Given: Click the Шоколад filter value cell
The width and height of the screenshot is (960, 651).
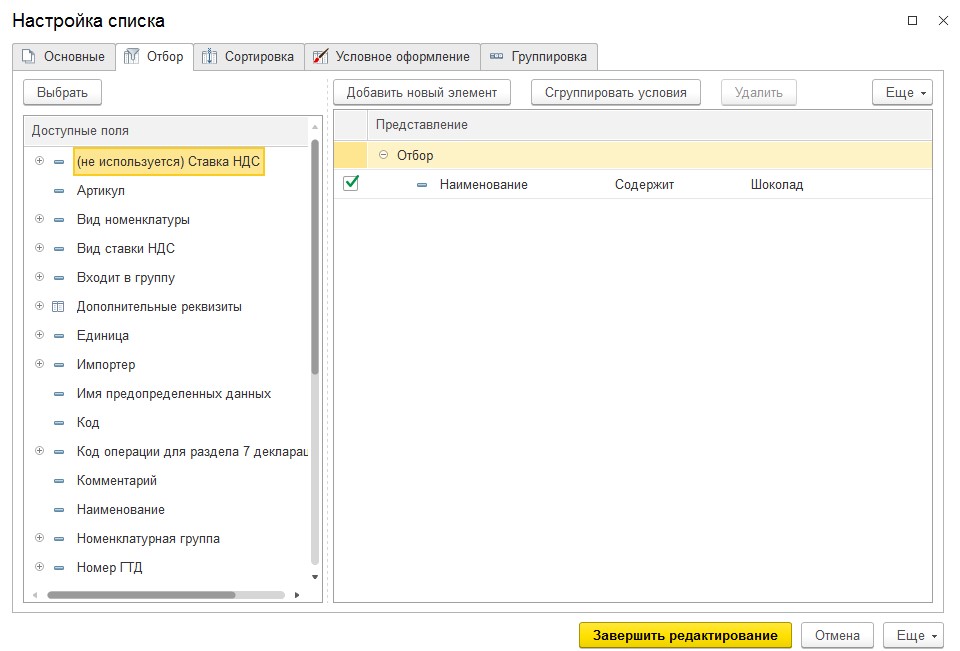Looking at the screenshot, I should [777, 185].
